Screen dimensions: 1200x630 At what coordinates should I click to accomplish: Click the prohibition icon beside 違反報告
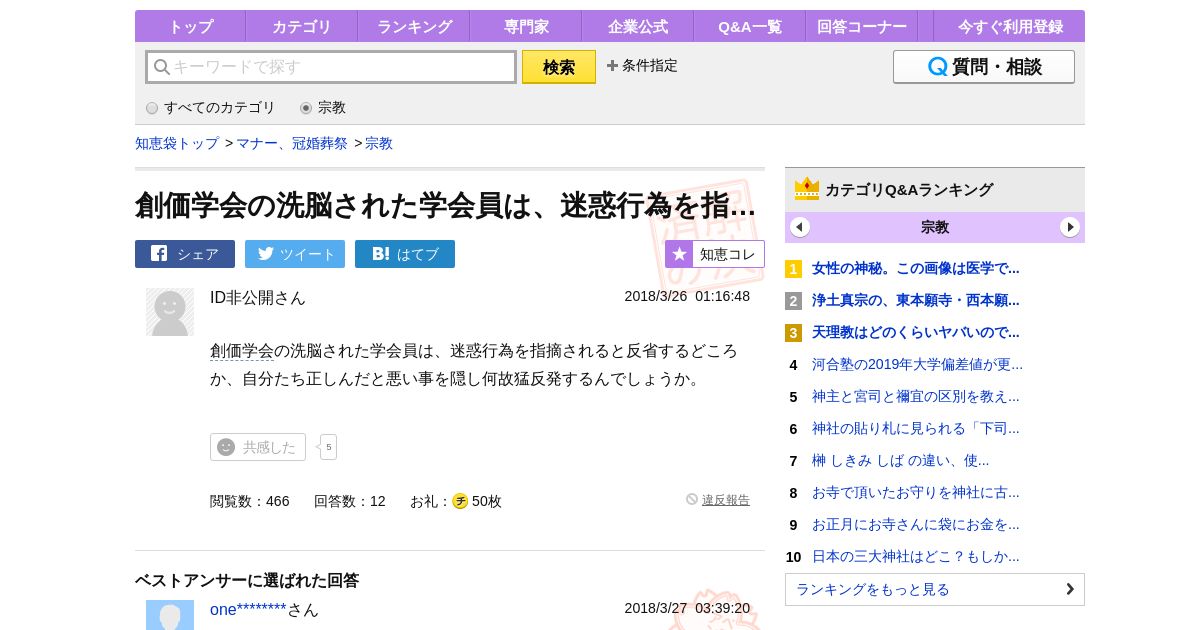[x=692, y=499]
